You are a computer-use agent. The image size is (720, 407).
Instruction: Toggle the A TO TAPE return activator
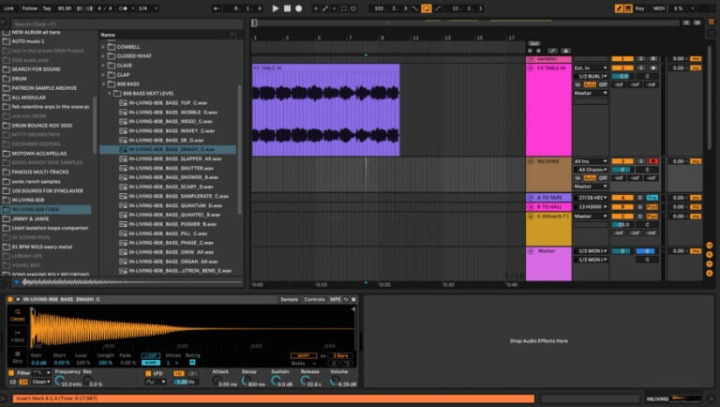click(x=622, y=198)
